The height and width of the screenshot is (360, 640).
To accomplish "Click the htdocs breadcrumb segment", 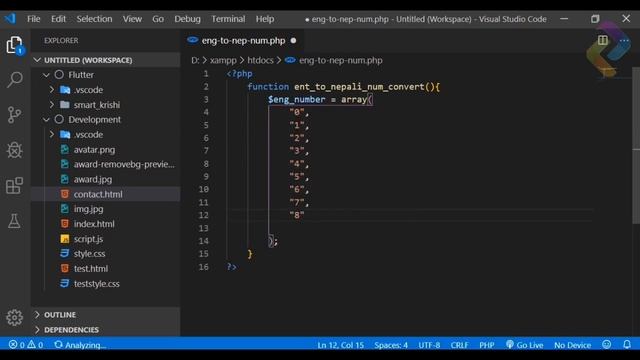I will [x=260, y=60].
